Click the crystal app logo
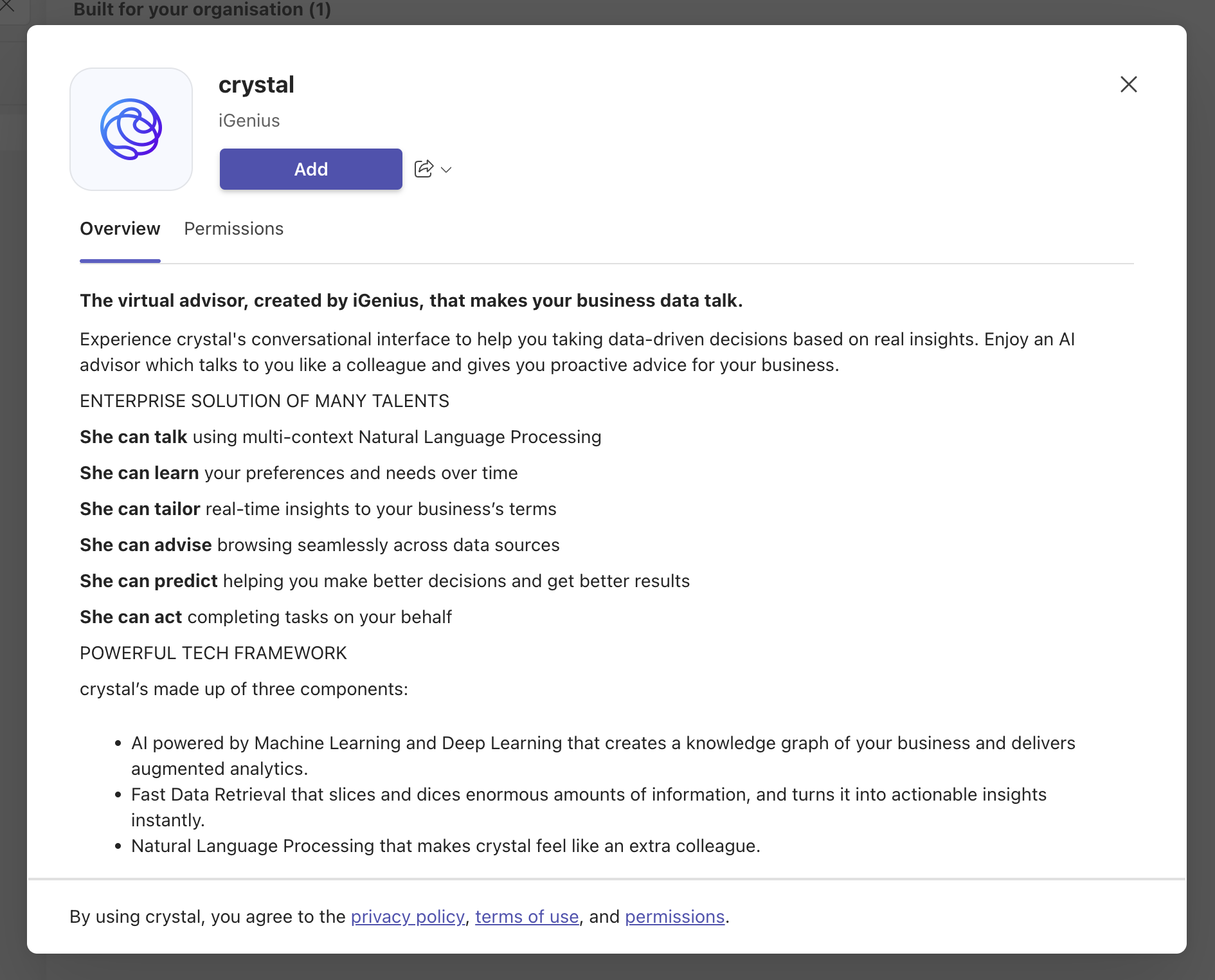Image resolution: width=1215 pixels, height=980 pixels. 131,129
